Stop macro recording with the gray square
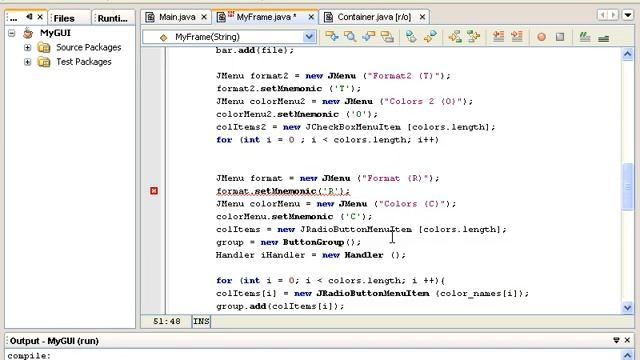This screenshot has width=640, height=360. pyautogui.click(x=560, y=37)
